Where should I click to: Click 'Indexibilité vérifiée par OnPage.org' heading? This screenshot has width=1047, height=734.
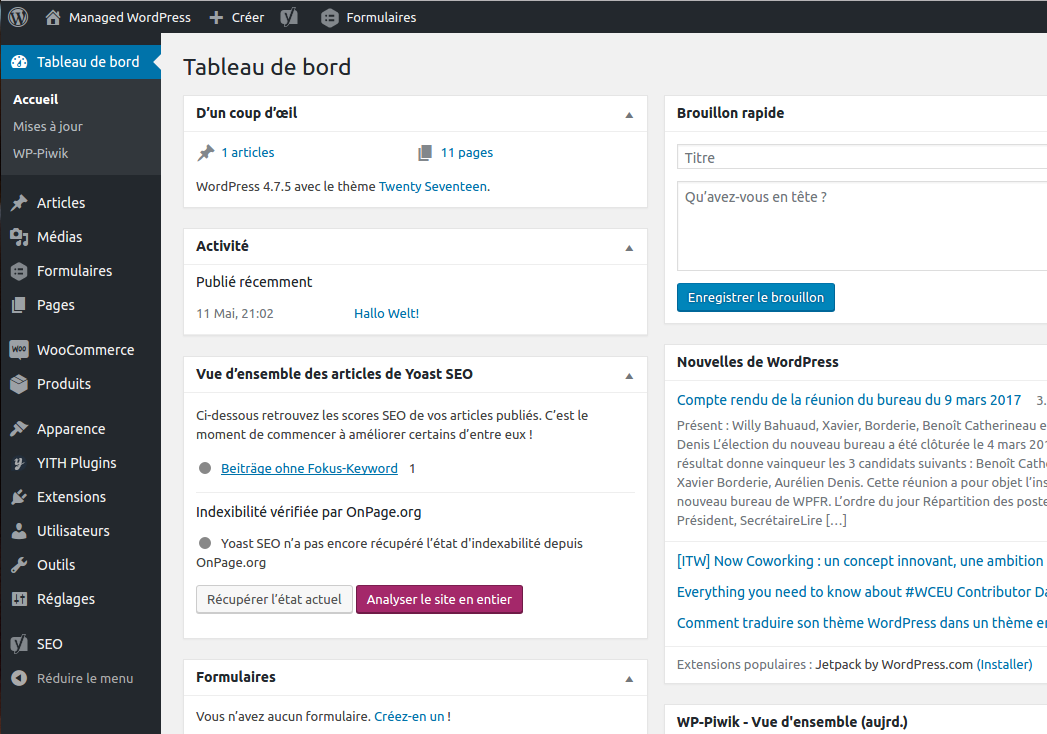[308, 512]
